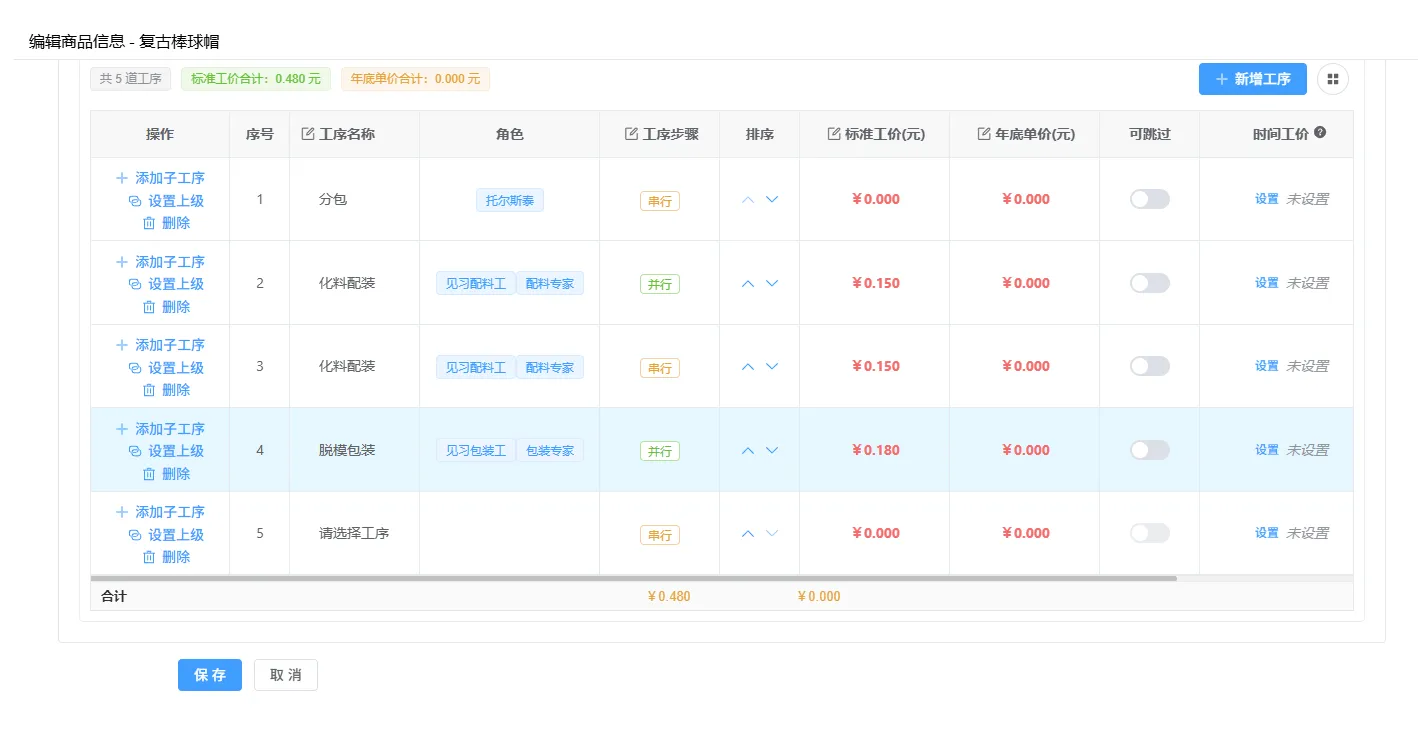The width and height of the screenshot is (1418, 738).
Task: Set parent for 脱模包装 row
Action: 166,451
